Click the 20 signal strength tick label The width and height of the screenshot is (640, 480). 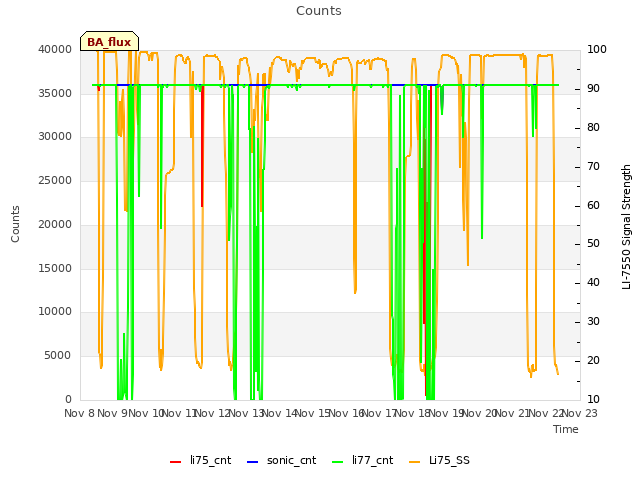[593, 360]
